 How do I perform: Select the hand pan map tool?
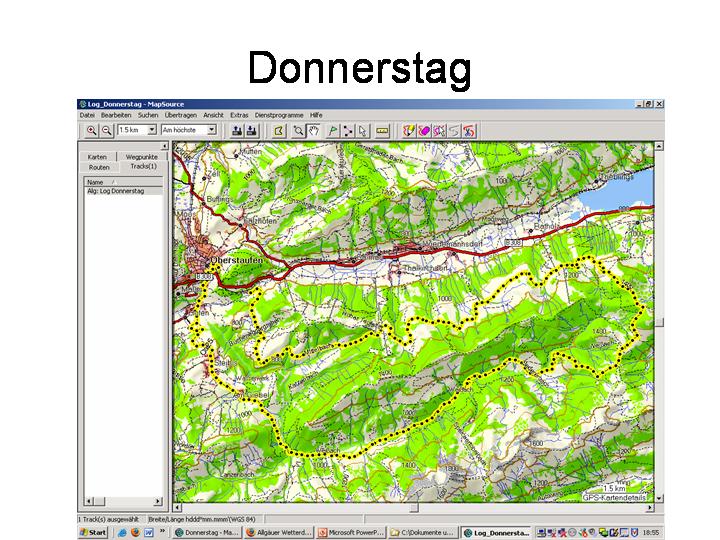315,130
